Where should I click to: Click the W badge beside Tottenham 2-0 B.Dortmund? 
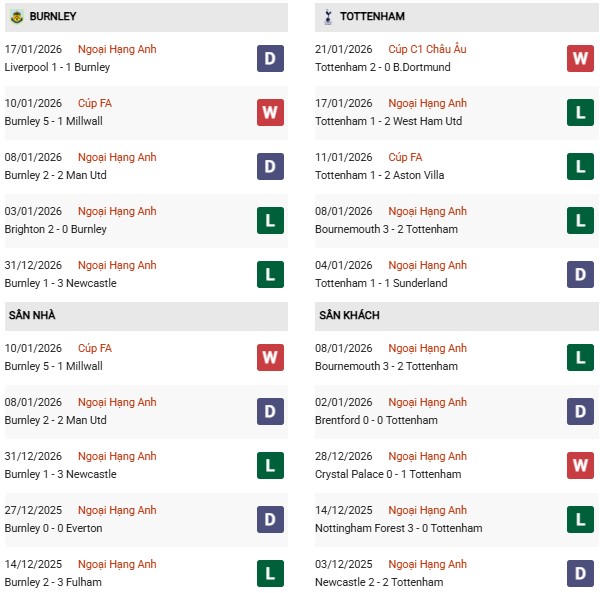(581, 59)
